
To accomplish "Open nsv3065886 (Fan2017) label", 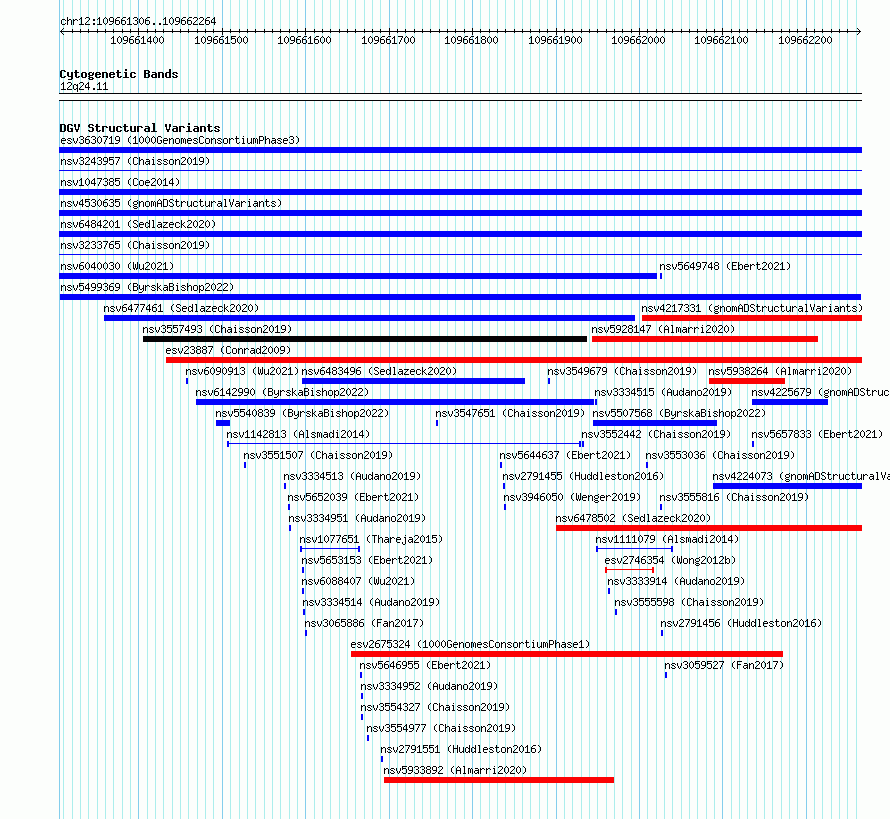I will 364,623.
